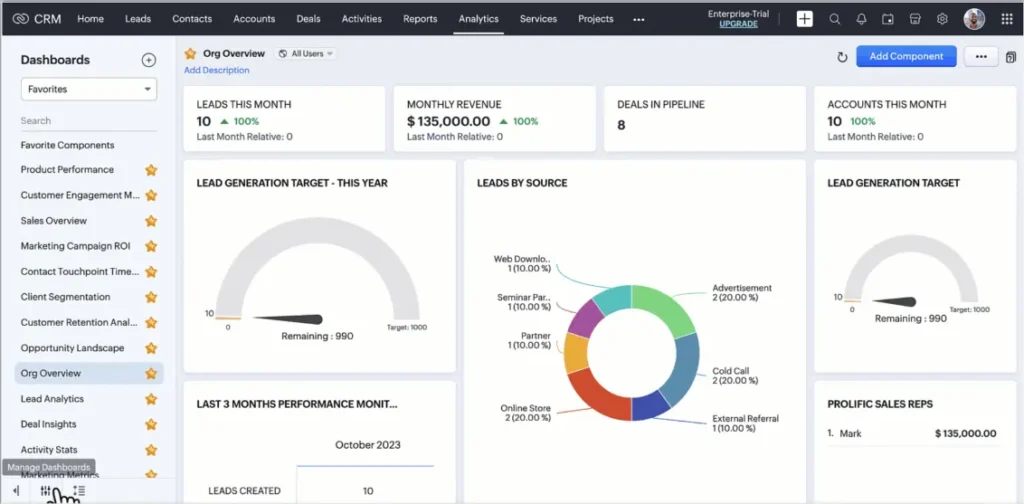Viewport: 1024px width, 504px height.
Task: Collapse the dashboards sidebar panel
Action: [16, 491]
